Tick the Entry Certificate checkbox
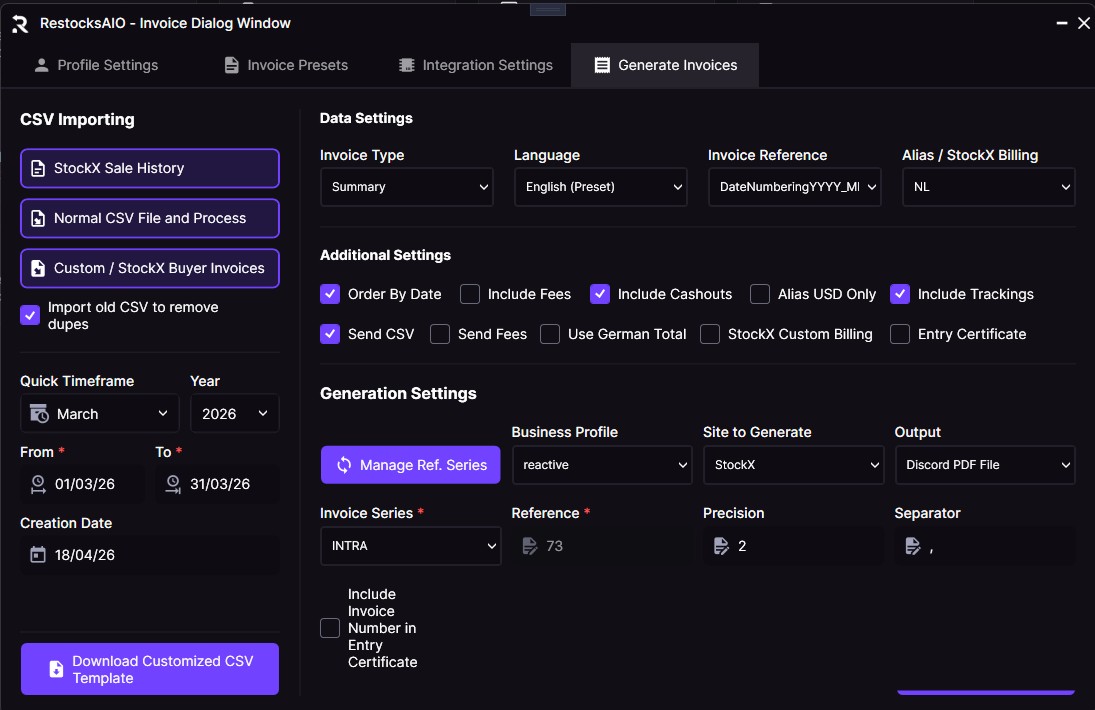 tap(900, 334)
